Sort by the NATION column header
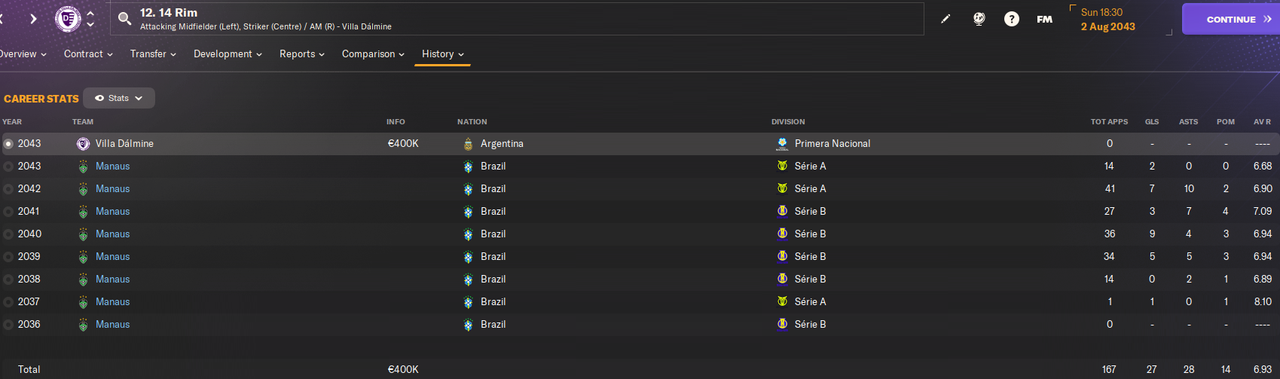Screen dimensions: 1280x379 point(472,122)
